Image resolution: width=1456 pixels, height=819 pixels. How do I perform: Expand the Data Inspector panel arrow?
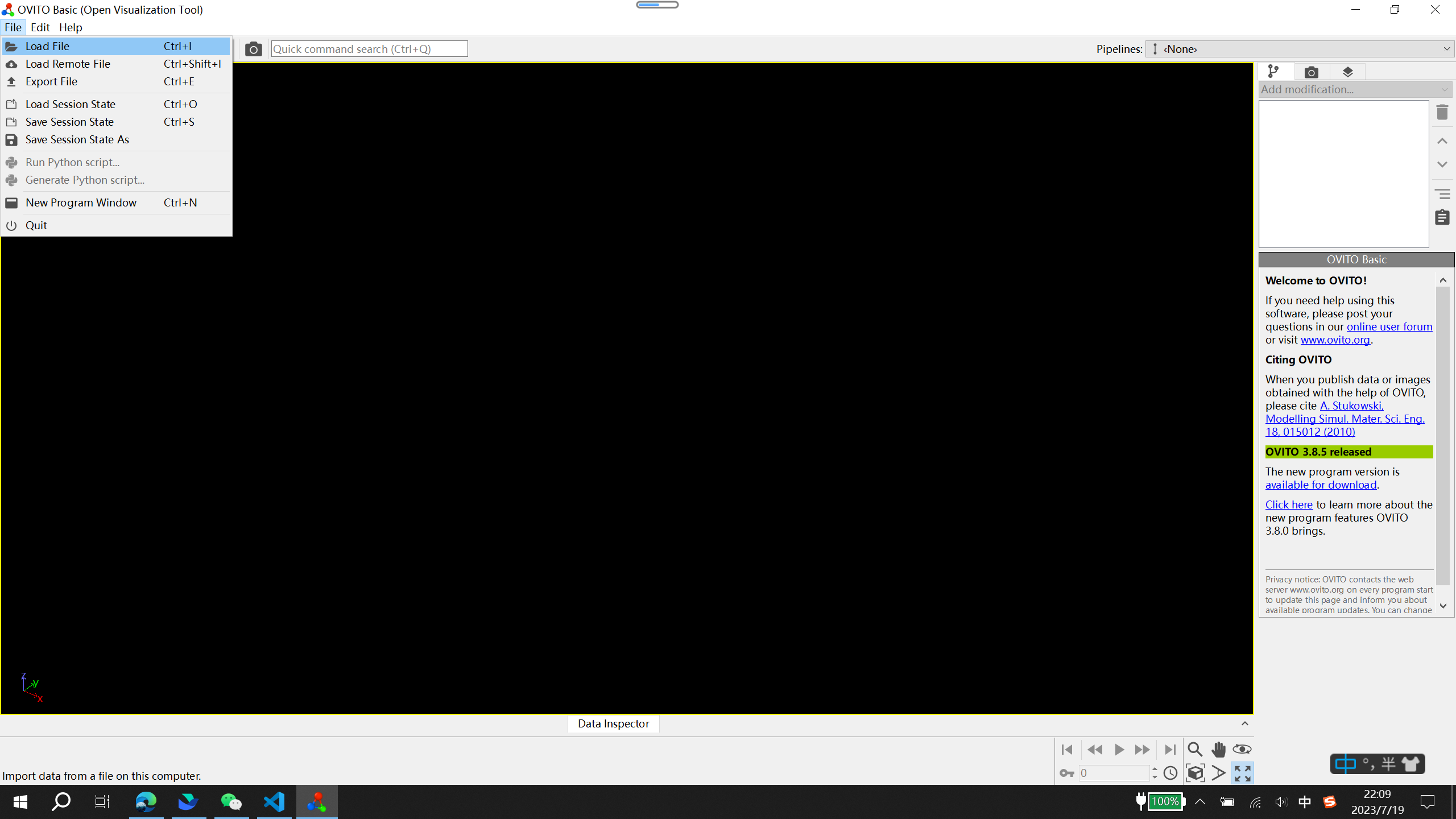pyautogui.click(x=1244, y=723)
